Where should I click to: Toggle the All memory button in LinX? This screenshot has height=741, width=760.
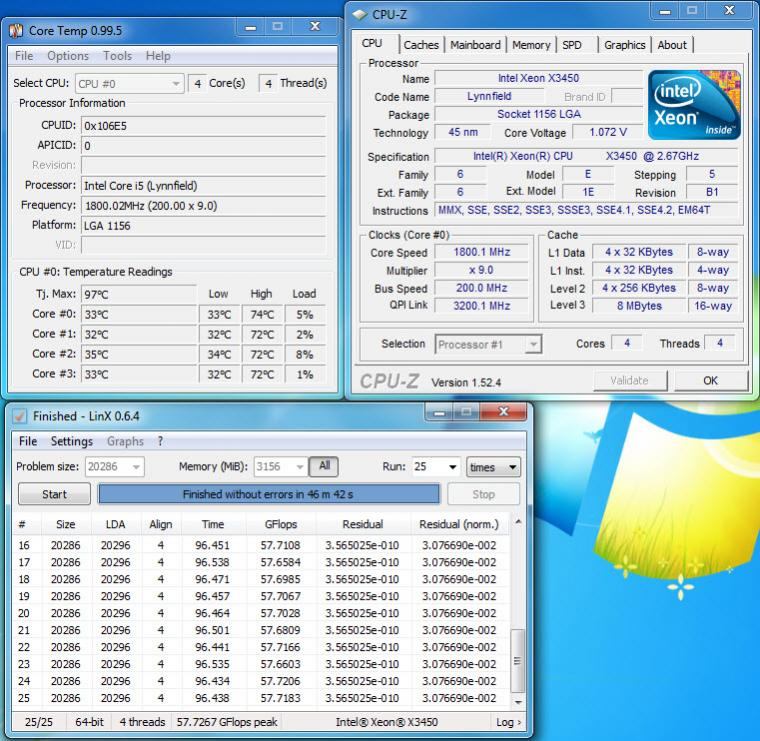point(324,466)
